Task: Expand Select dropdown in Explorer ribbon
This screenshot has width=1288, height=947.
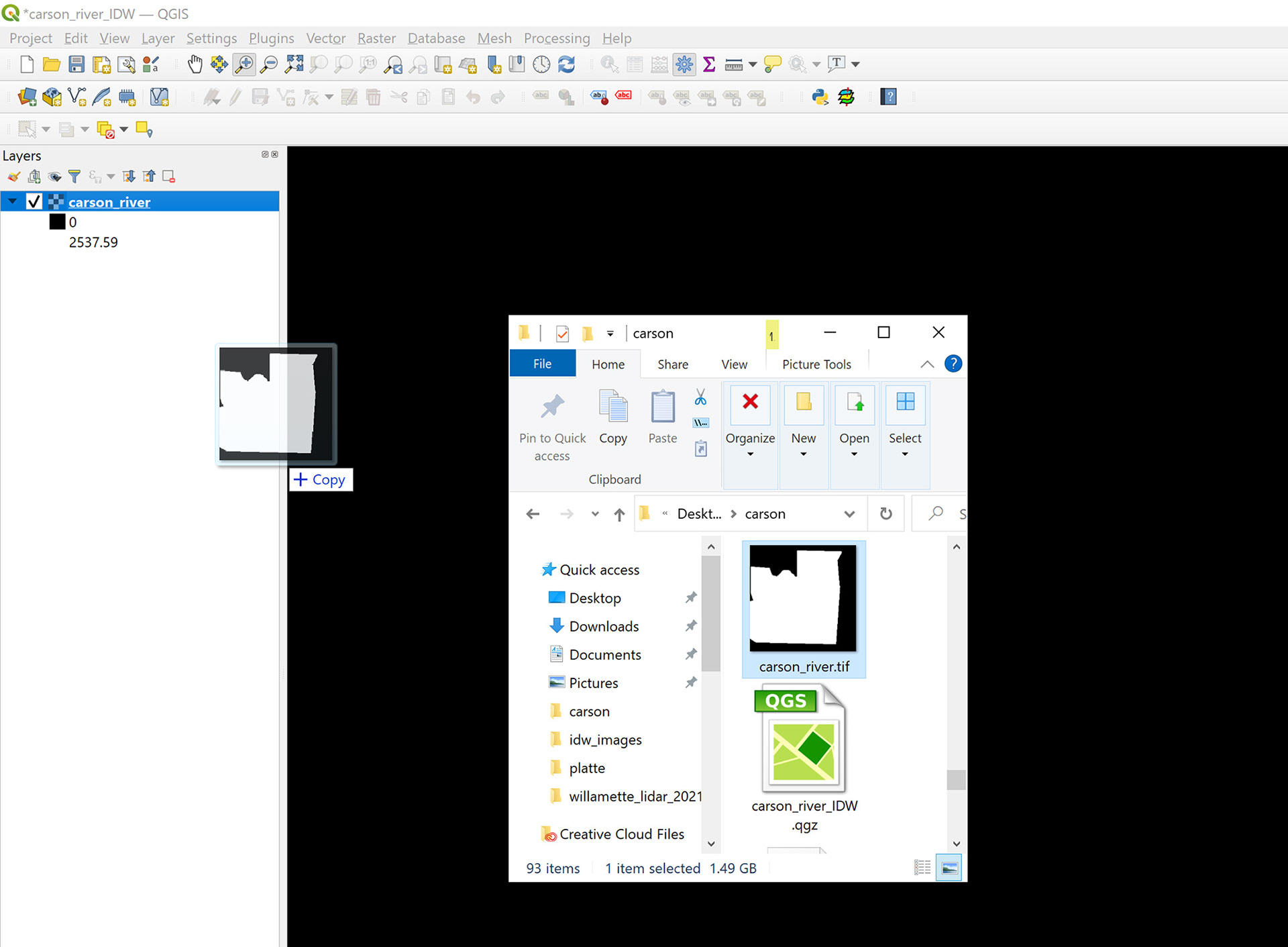Action: (904, 454)
